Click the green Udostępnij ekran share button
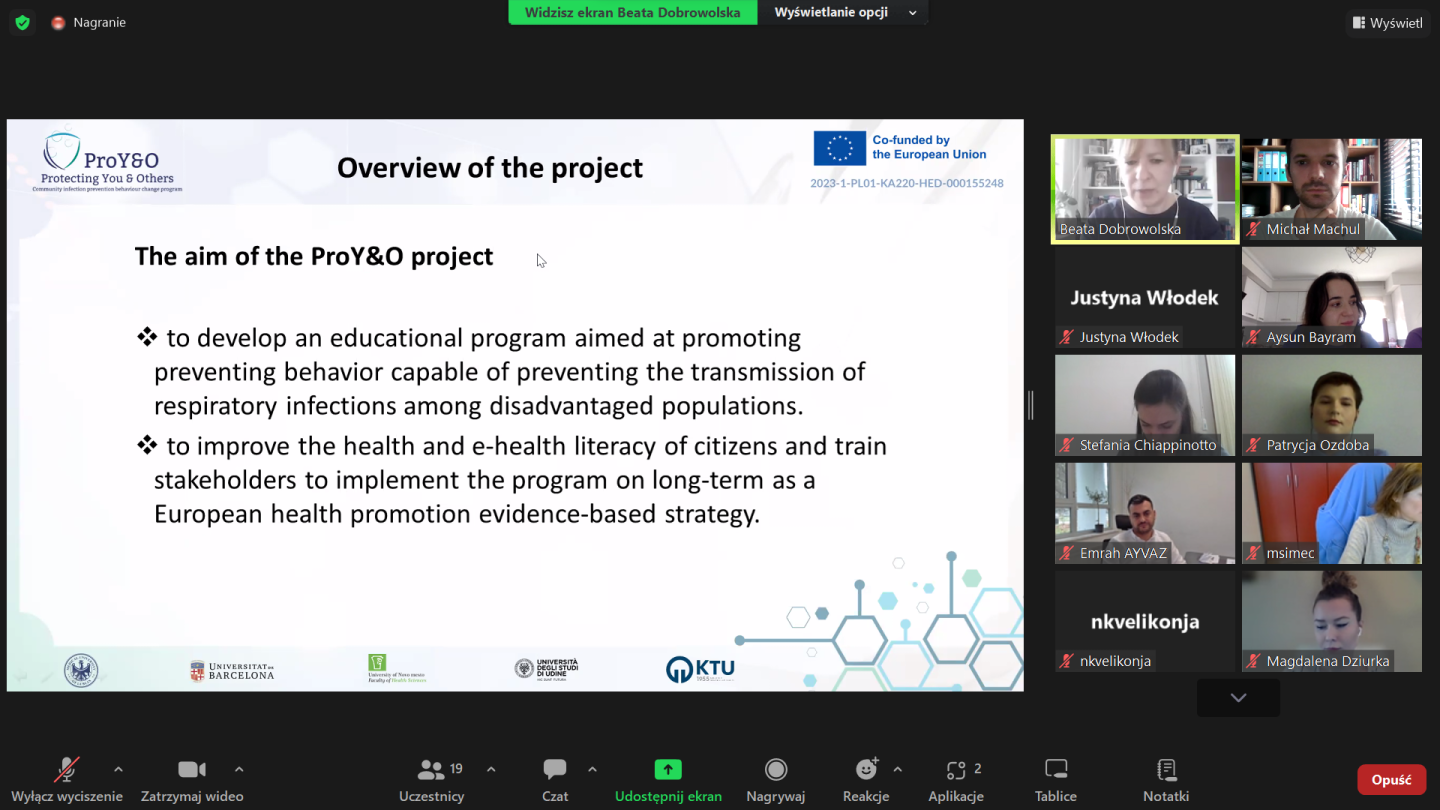The height and width of the screenshot is (810, 1440). point(668,780)
